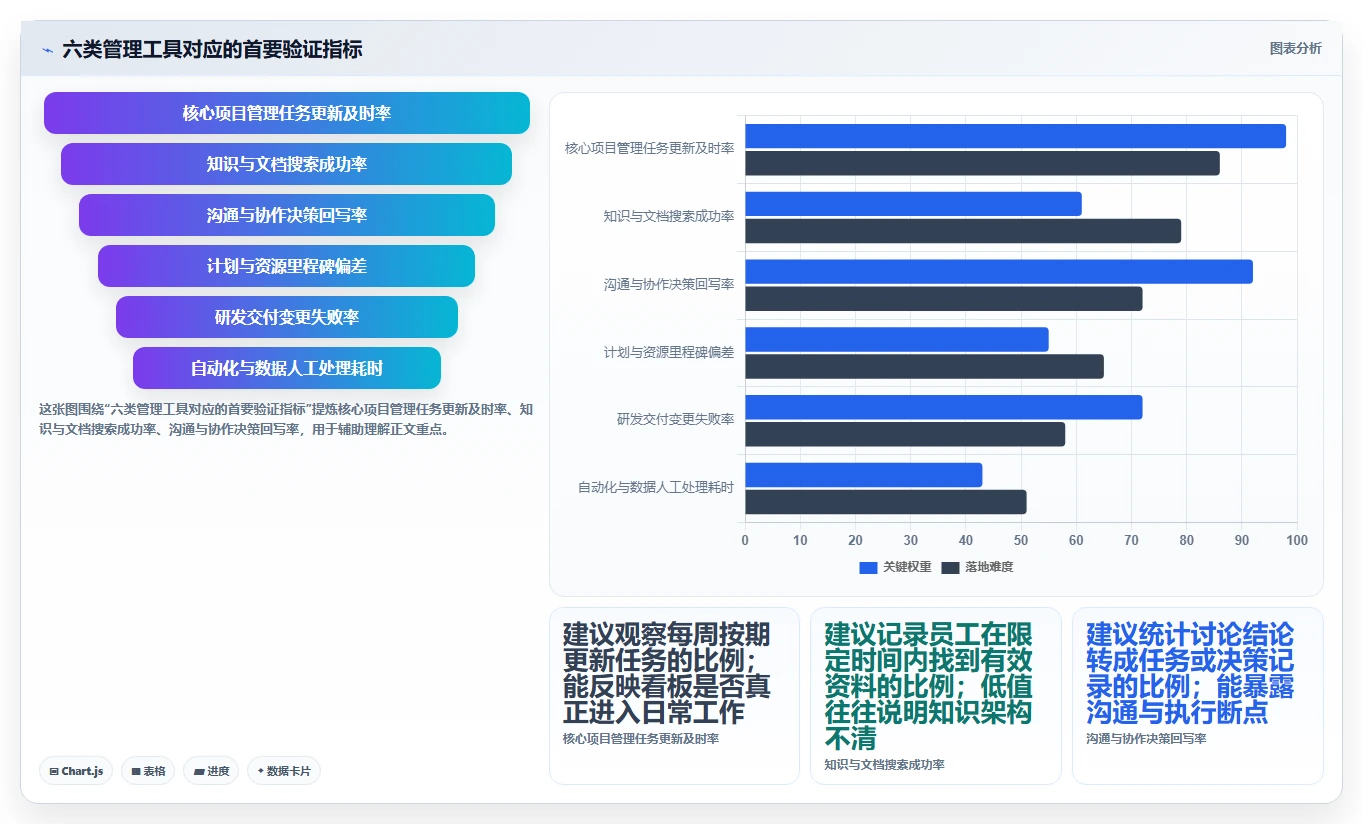Viewport: 1363px width, 824px height.
Task: Toggle the 关键权重 legend label
Action: (x=907, y=567)
